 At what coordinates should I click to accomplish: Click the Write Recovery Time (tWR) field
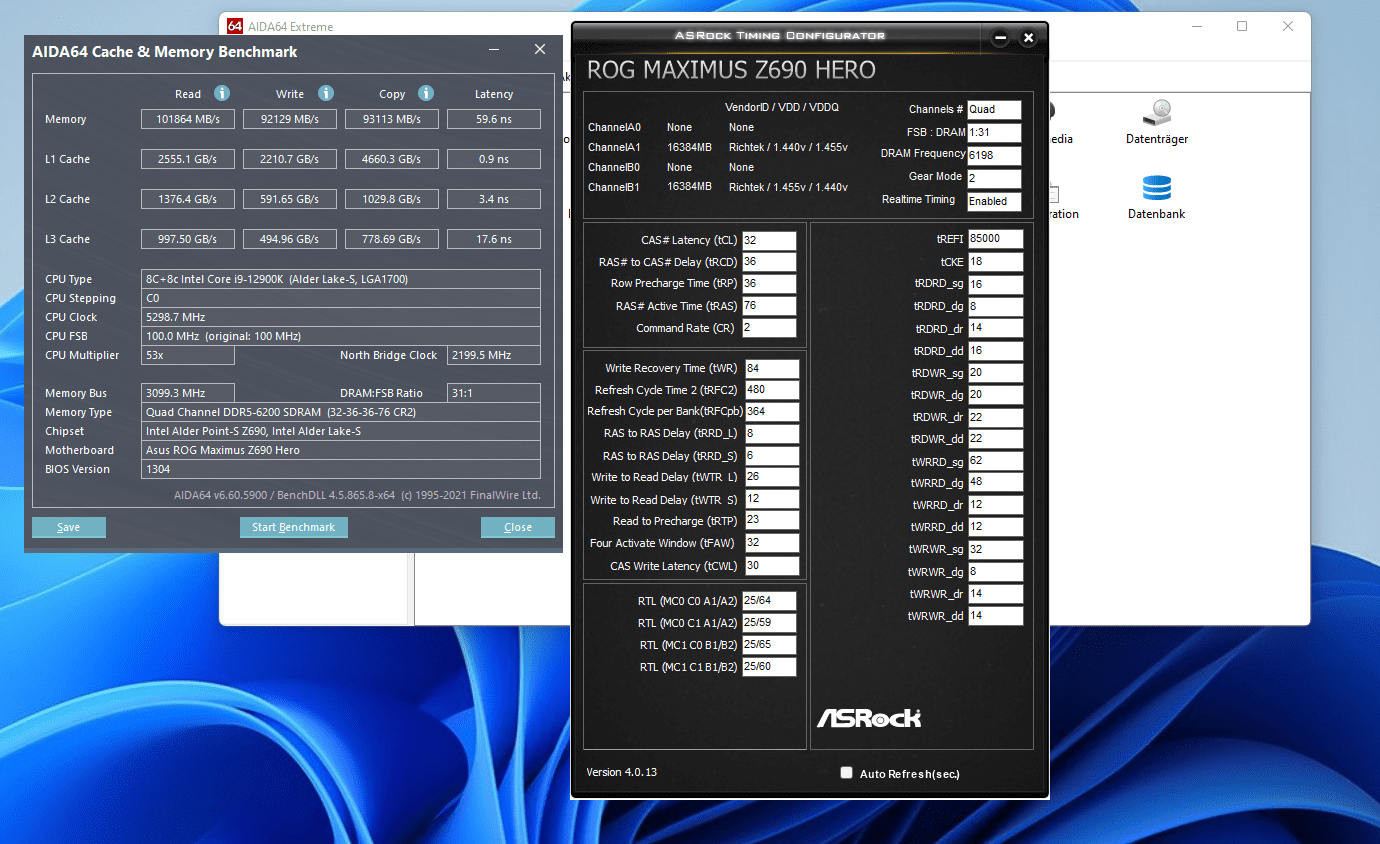tap(772, 369)
